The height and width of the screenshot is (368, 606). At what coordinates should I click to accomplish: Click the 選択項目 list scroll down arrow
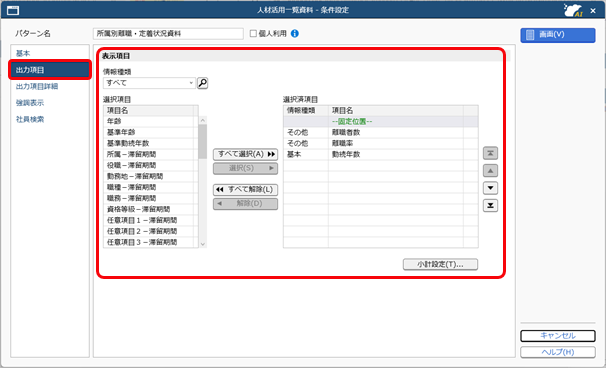tap(203, 244)
